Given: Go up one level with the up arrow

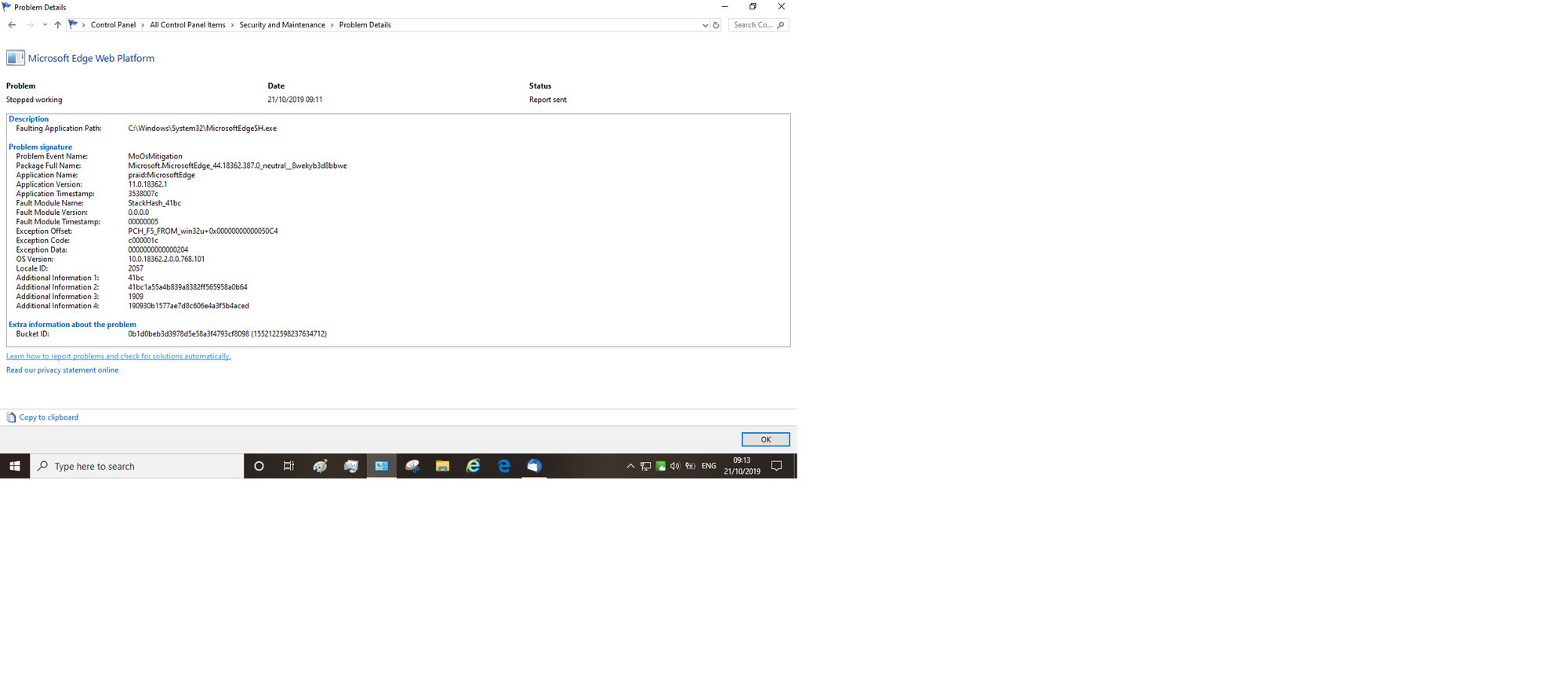Looking at the screenshot, I should pyautogui.click(x=58, y=25).
